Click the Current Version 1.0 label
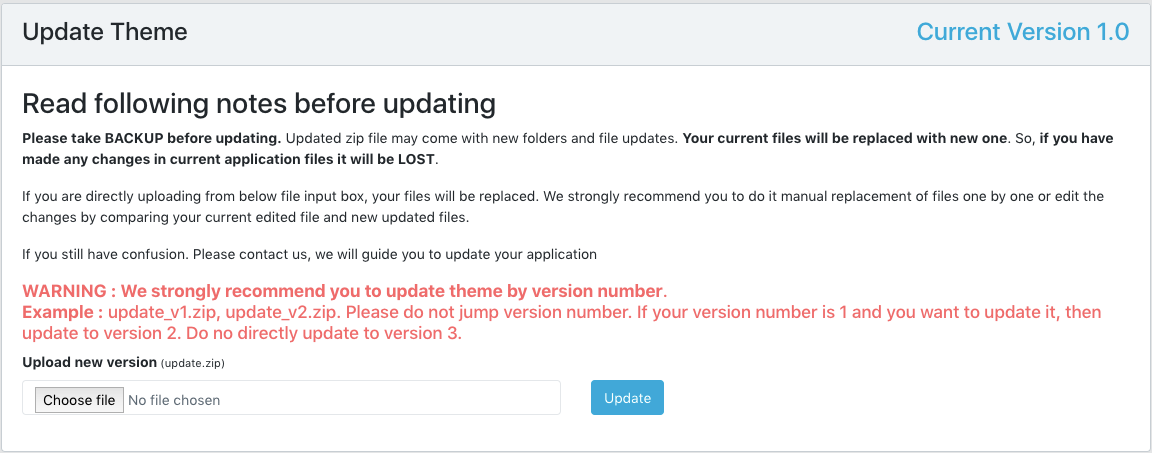 click(1022, 32)
